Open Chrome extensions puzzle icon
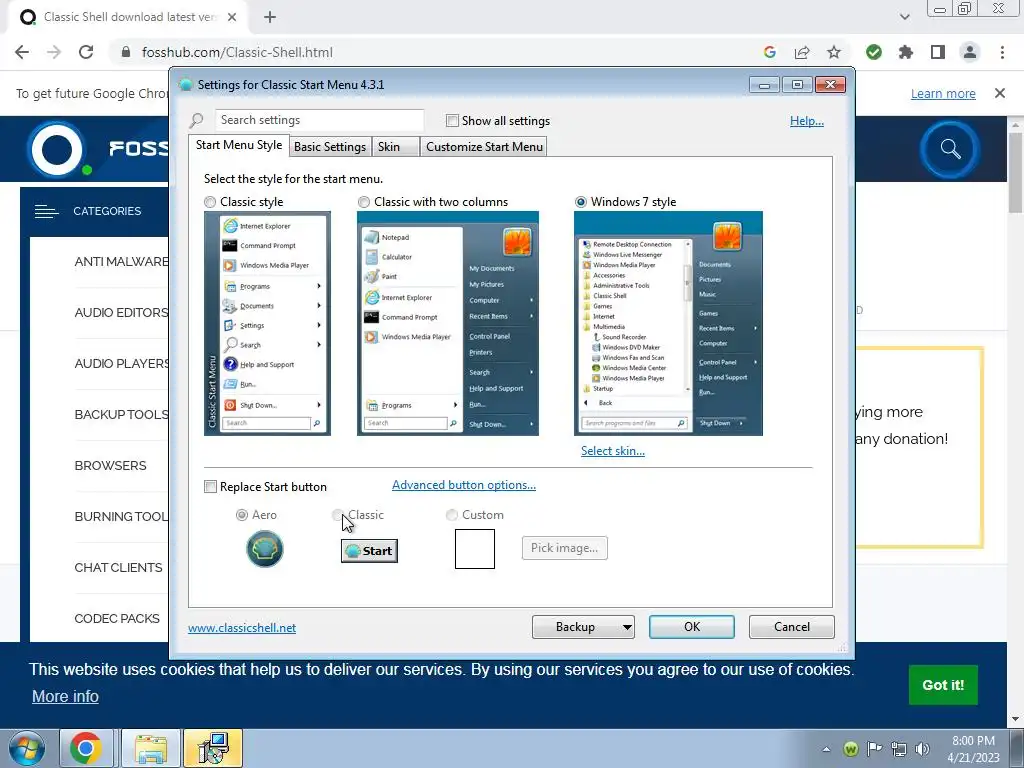1024x768 pixels. coord(906,52)
